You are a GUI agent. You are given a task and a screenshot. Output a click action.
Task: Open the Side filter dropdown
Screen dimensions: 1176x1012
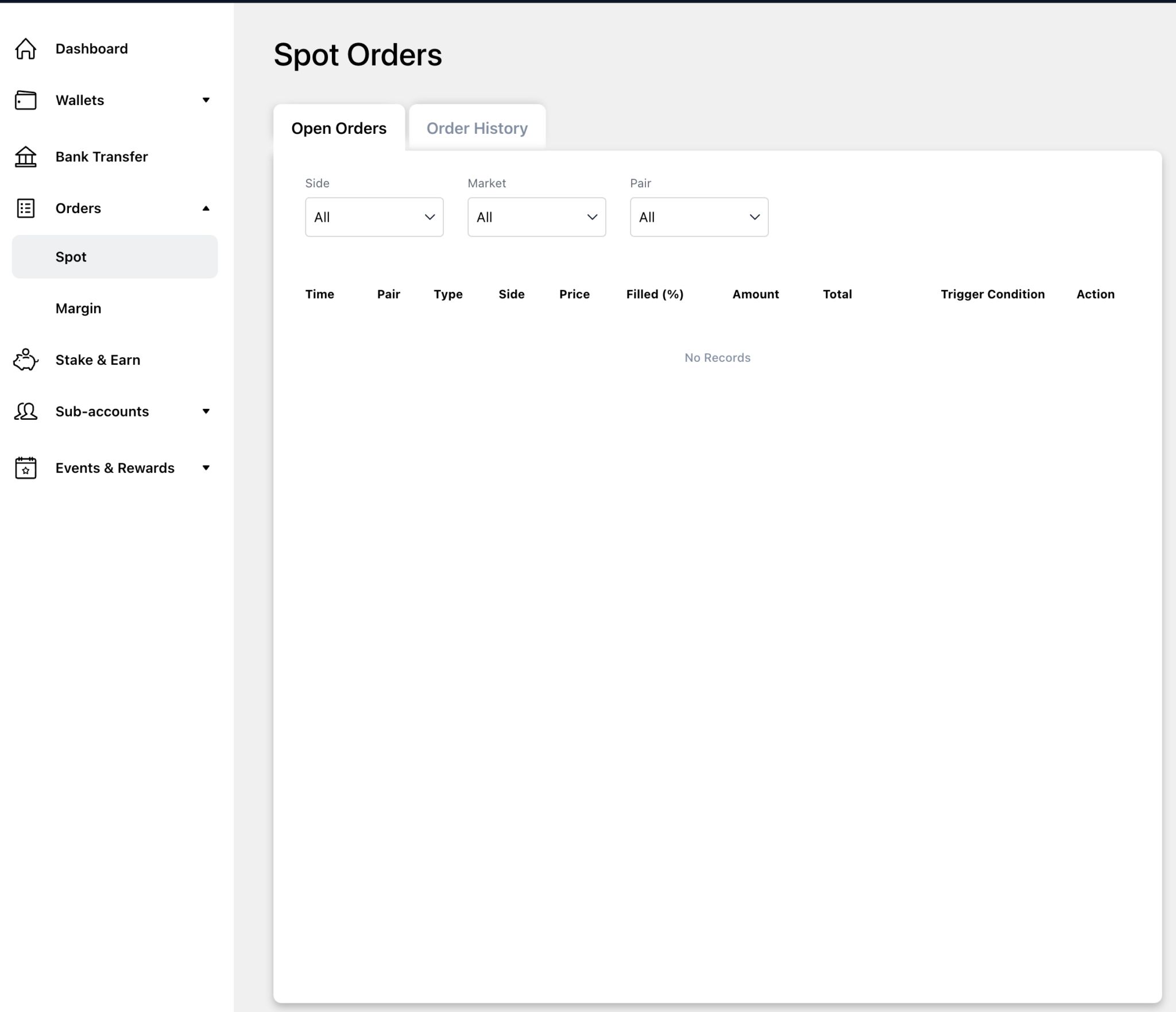point(374,217)
